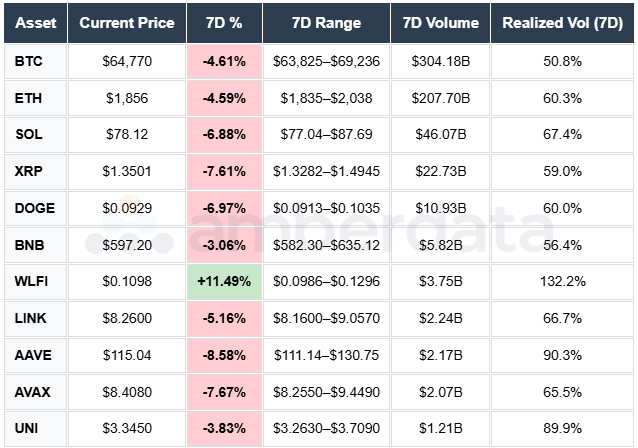Viewport: 638px width, 448px height.
Task: Click WLFI's 132.2% realized vol cell
Action: pos(560,283)
